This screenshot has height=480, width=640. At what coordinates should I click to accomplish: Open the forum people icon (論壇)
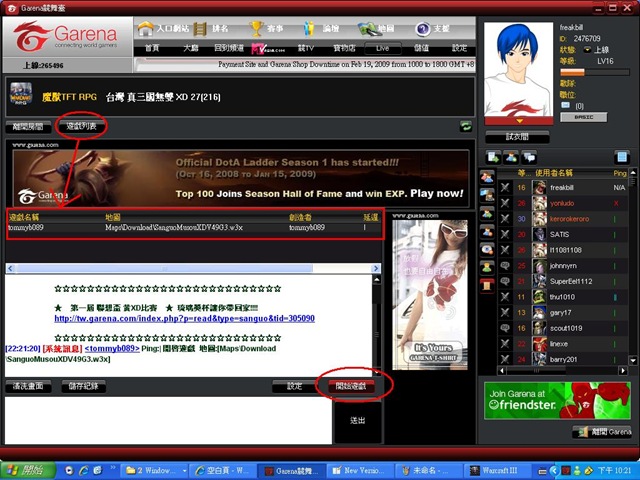309,29
